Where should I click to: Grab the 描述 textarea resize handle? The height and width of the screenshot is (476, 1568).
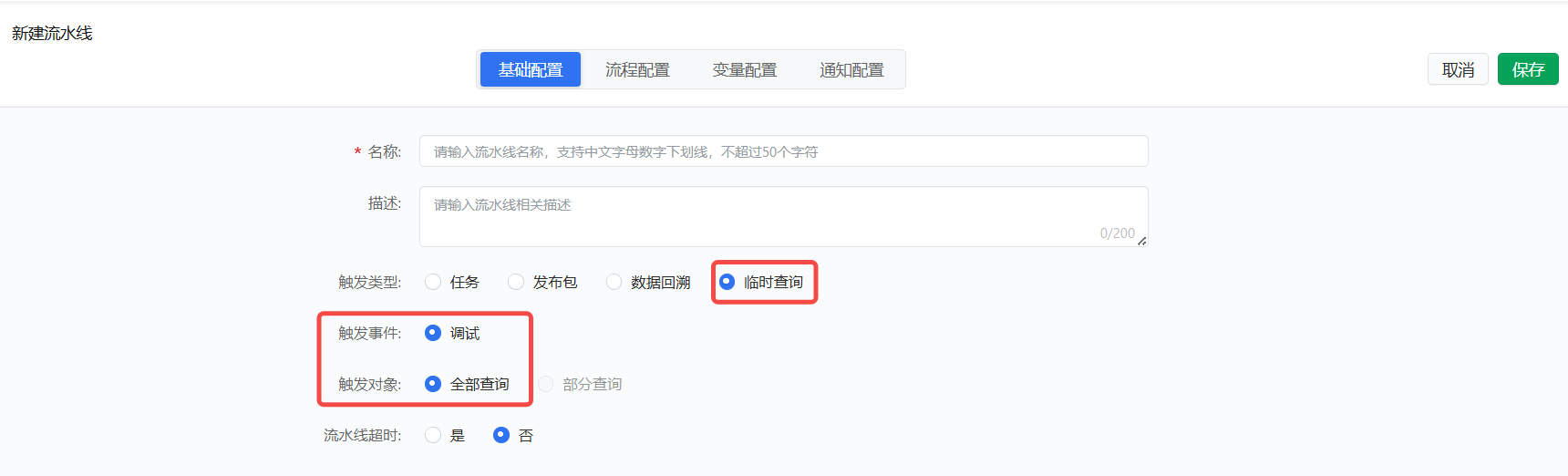pos(1141,241)
